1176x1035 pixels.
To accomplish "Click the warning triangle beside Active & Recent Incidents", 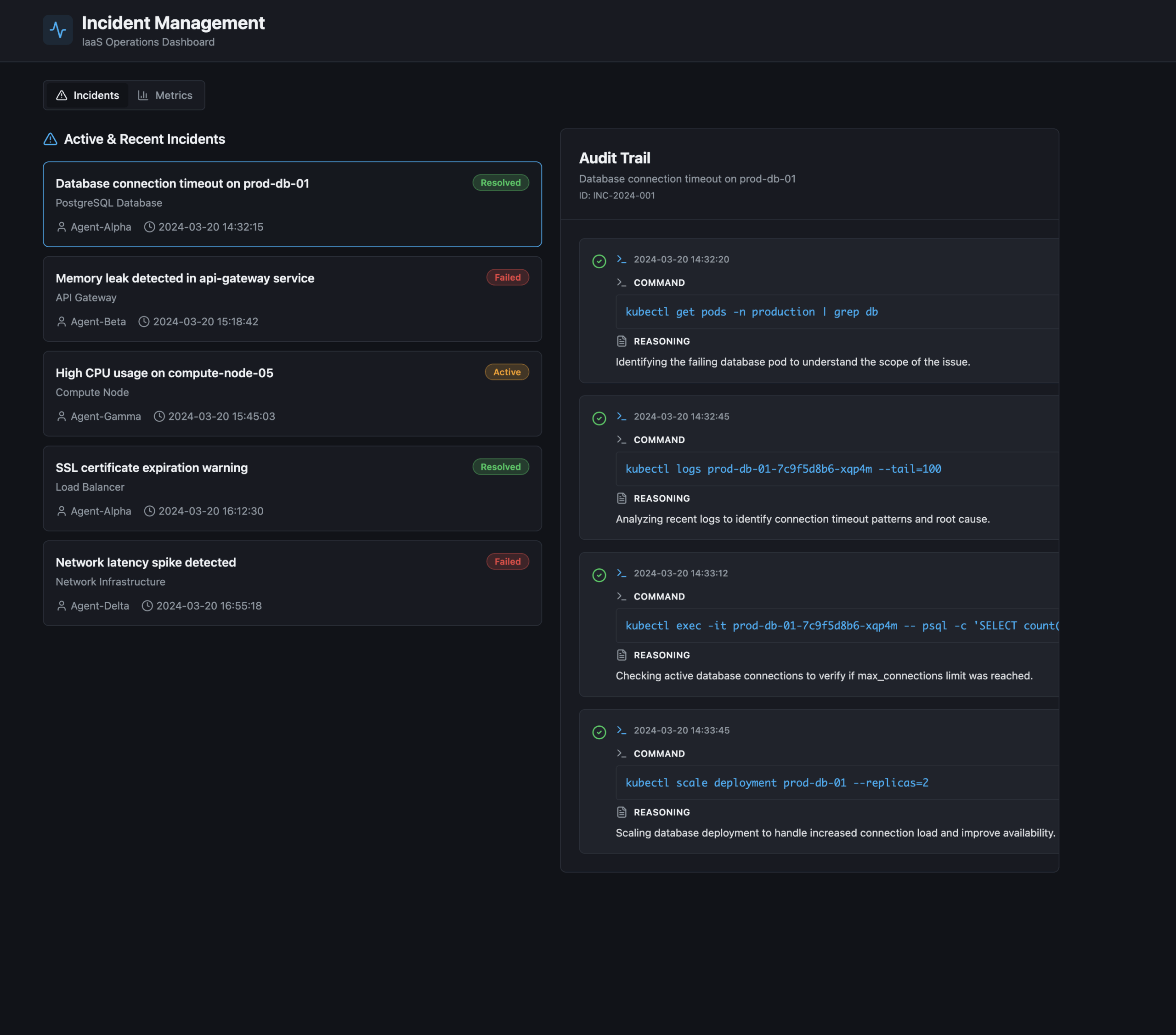I will (x=51, y=139).
